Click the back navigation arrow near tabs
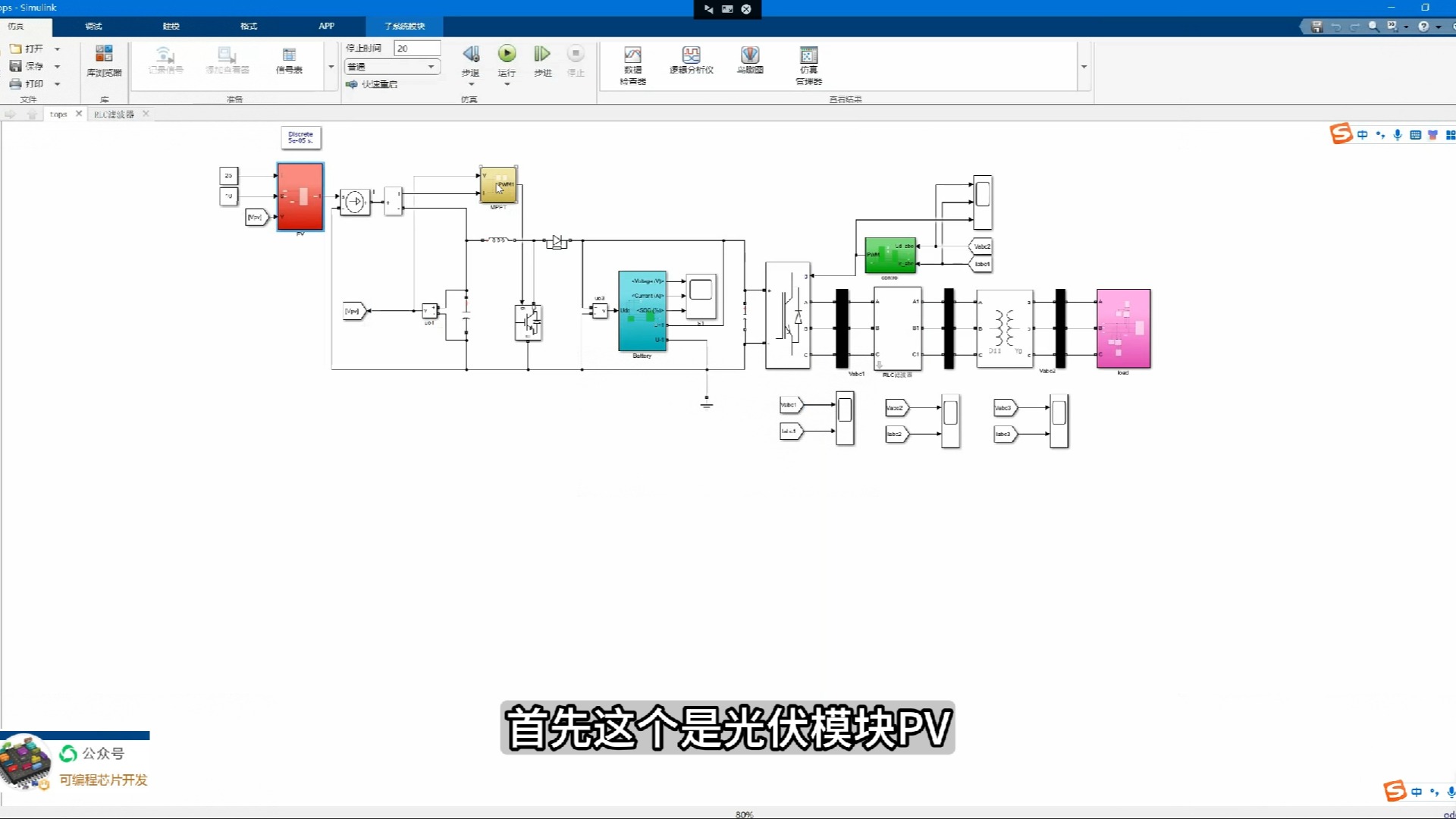1456x819 pixels. 10,115
